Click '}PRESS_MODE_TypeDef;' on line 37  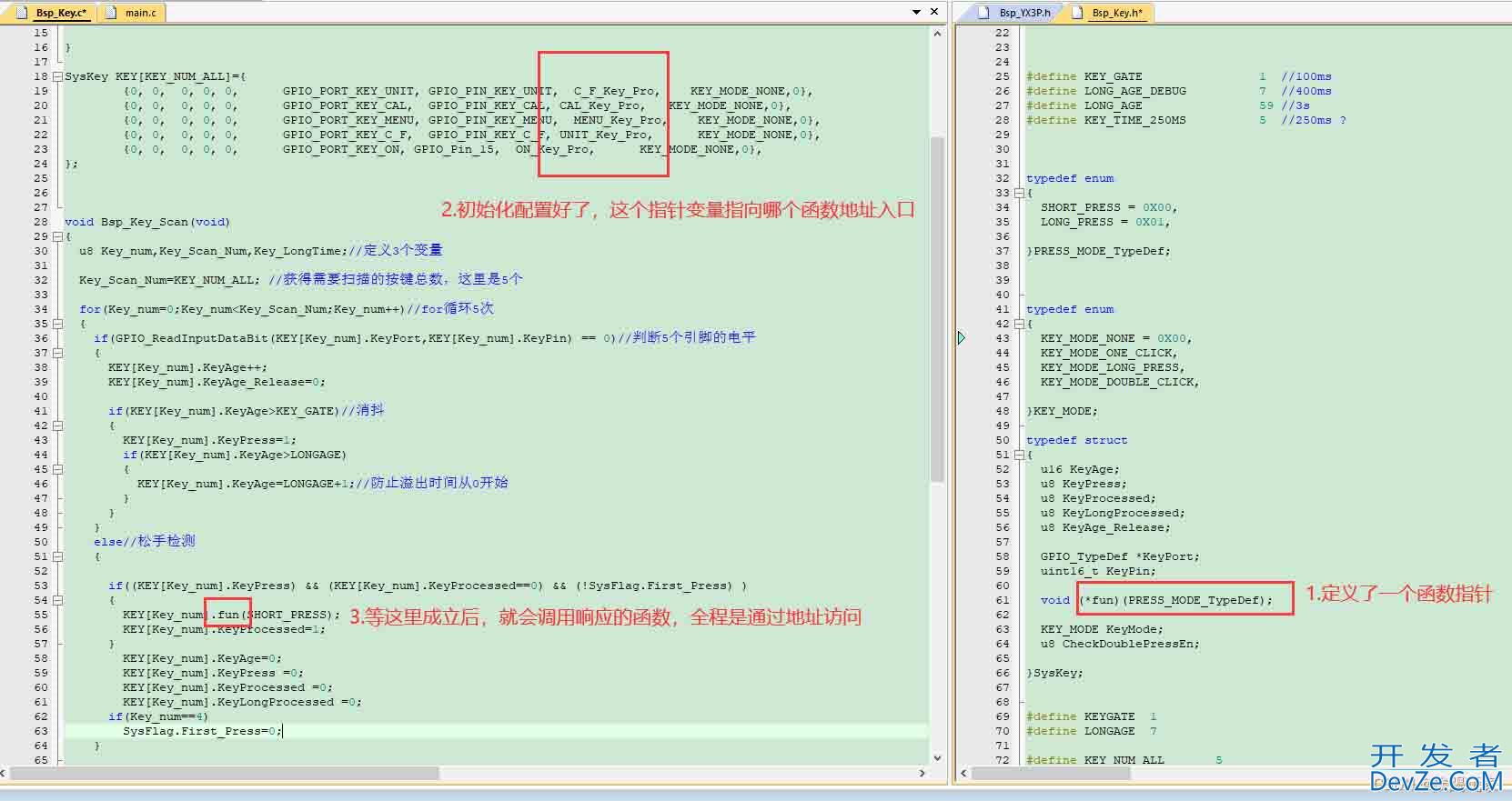(1099, 251)
